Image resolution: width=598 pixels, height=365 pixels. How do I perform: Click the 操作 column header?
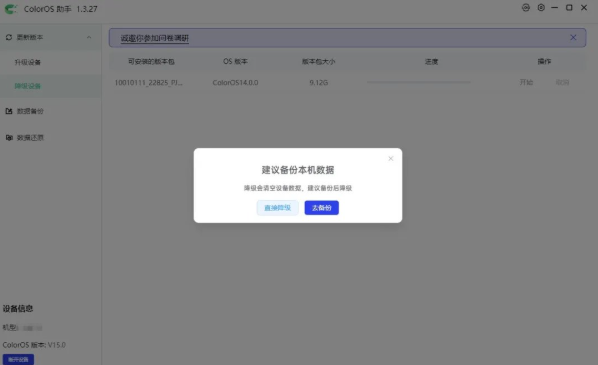click(x=544, y=61)
